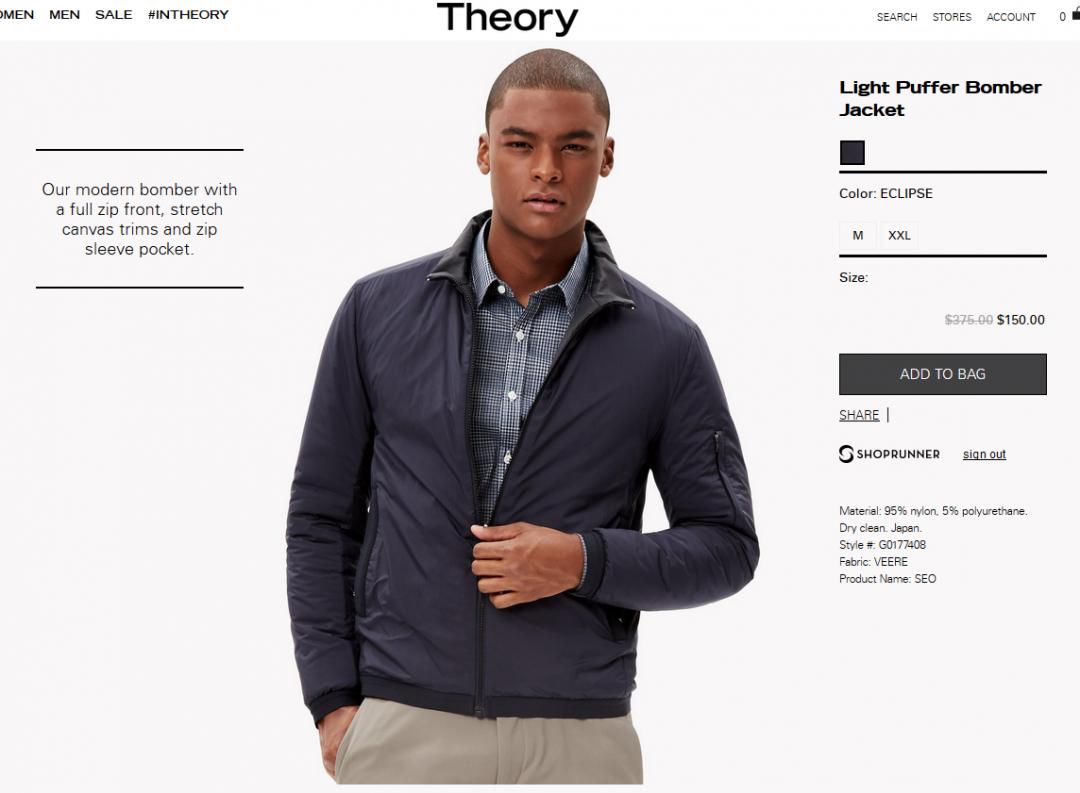
Task: Open the SALE menu
Action: 114,14
